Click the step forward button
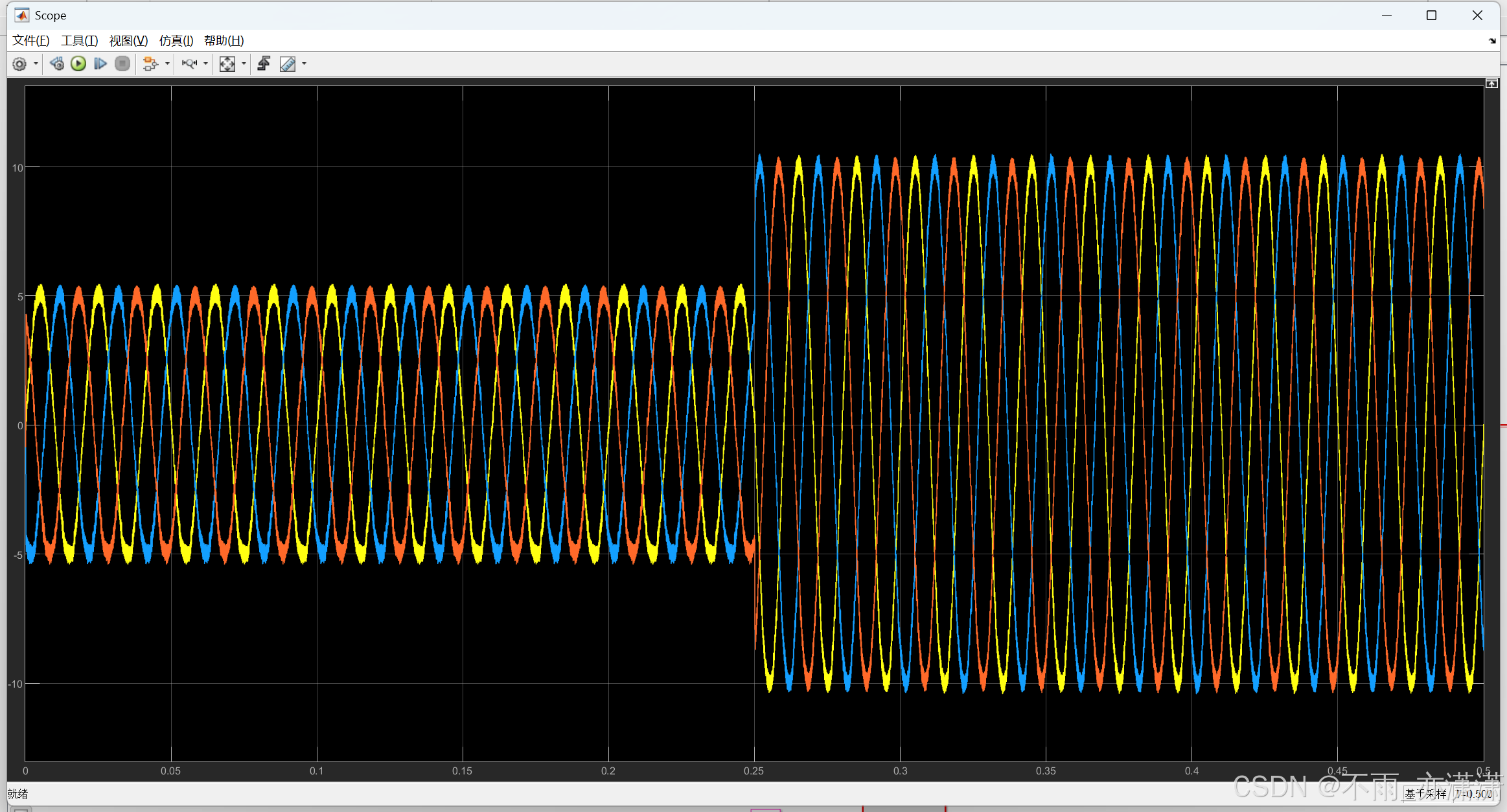This screenshot has width=1507, height=812. (x=100, y=63)
